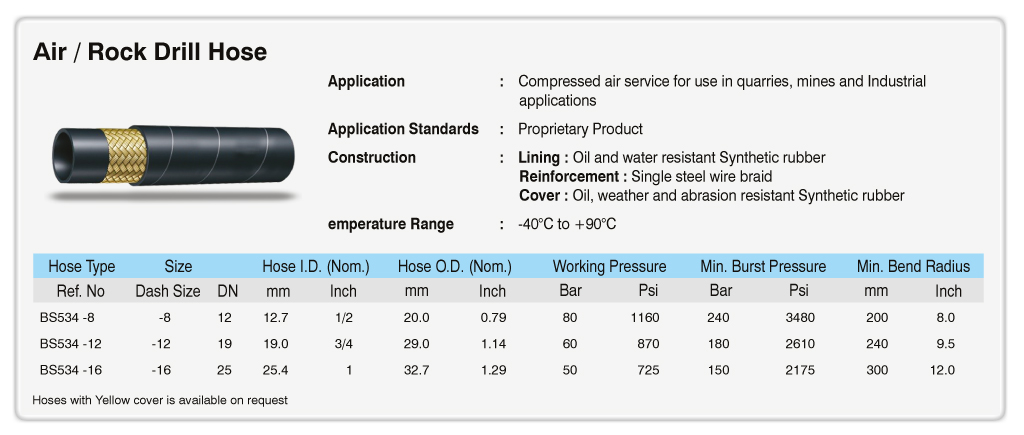This screenshot has width=1024, height=435.
Task: Click the Air / Rock Drill Hose title
Action: click(150, 52)
